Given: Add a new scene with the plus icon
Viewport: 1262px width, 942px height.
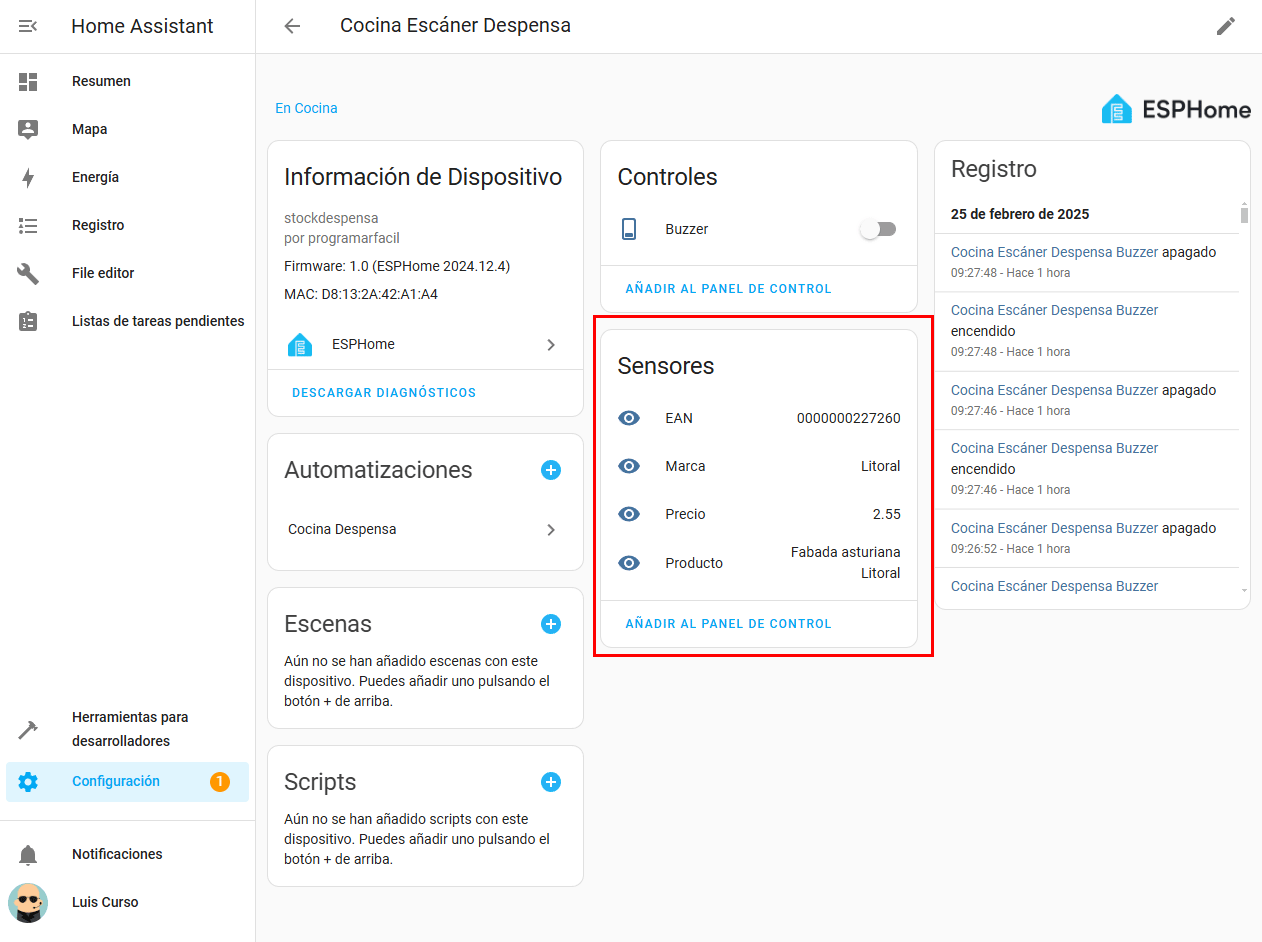Looking at the screenshot, I should (x=550, y=624).
